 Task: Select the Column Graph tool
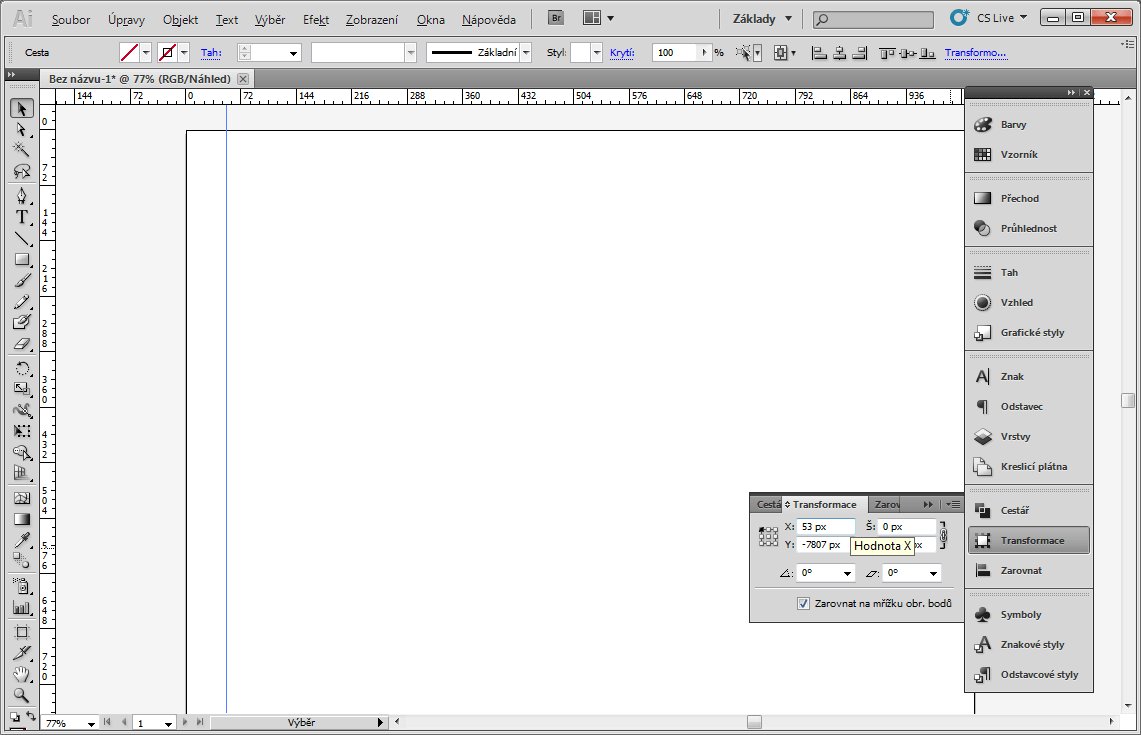coord(22,607)
